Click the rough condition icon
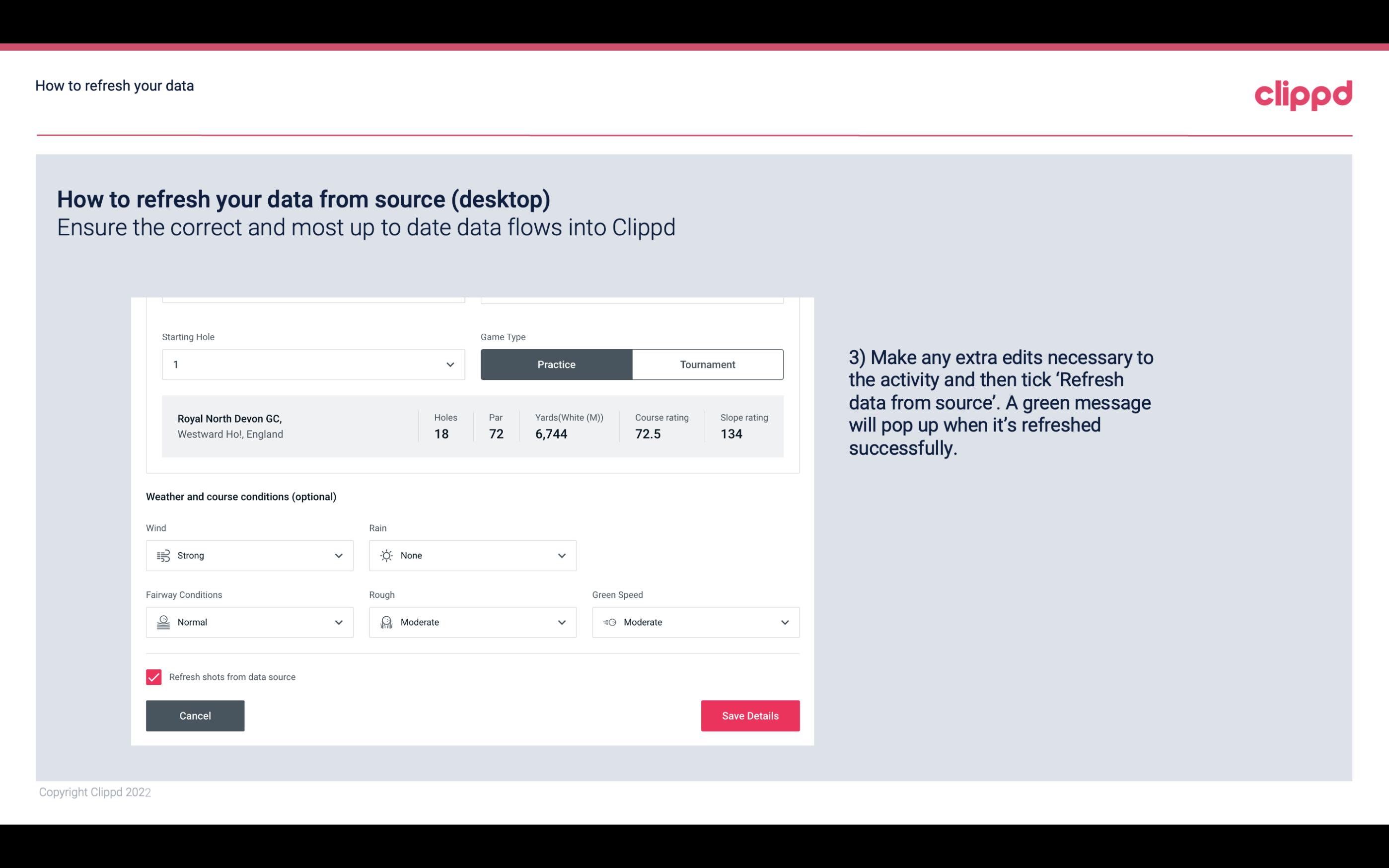Screen dimensions: 1389x868 [x=386, y=622]
